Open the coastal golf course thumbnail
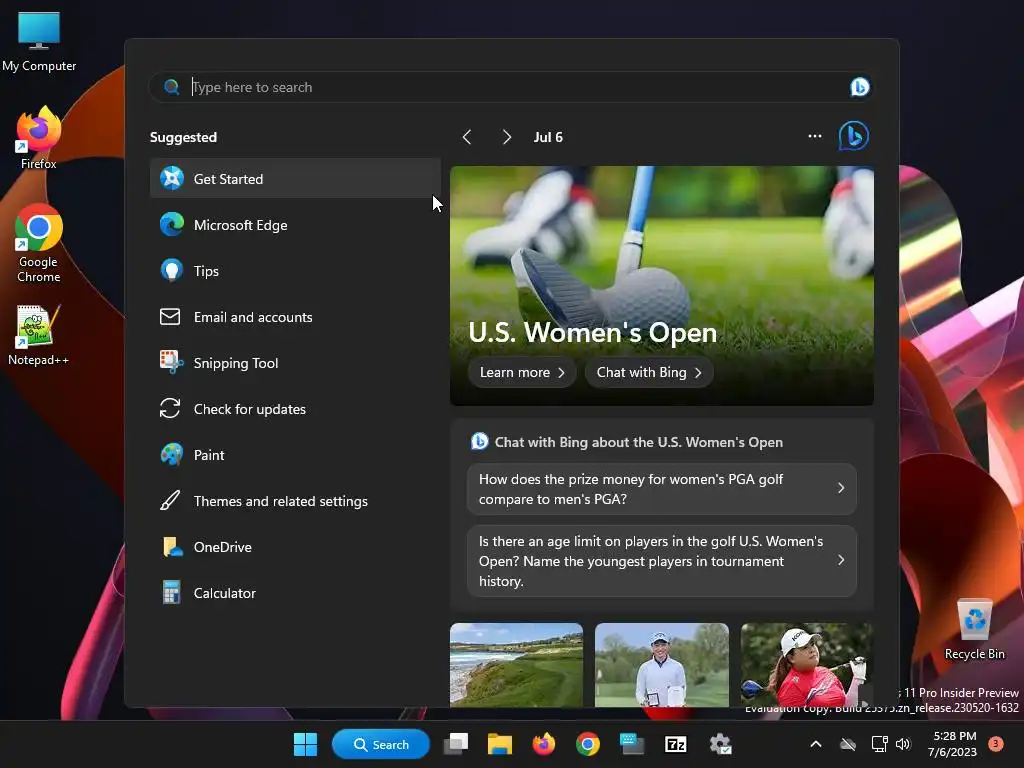 pyautogui.click(x=516, y=665)
